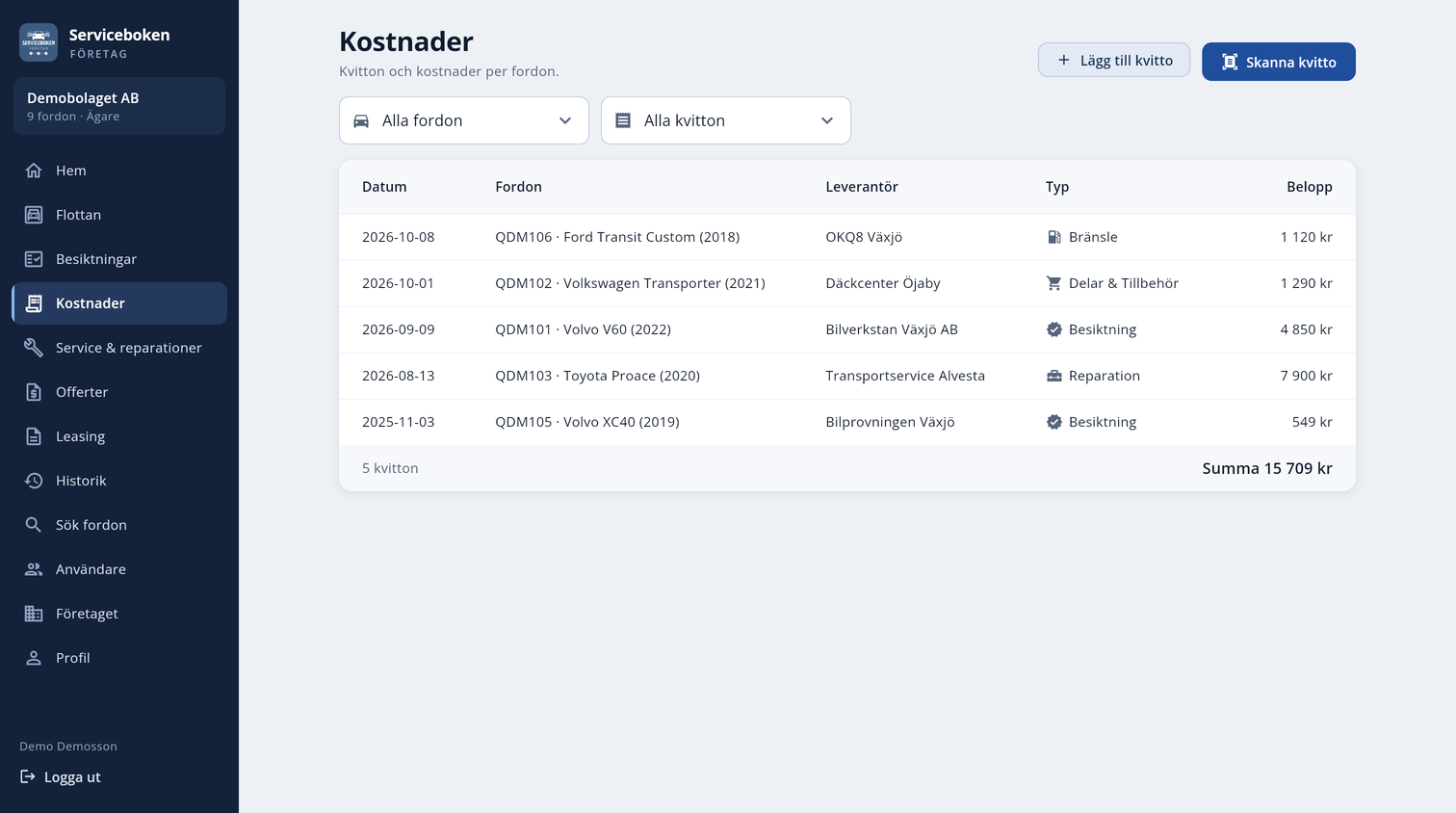Click the Hem house icon

(34, 170)
